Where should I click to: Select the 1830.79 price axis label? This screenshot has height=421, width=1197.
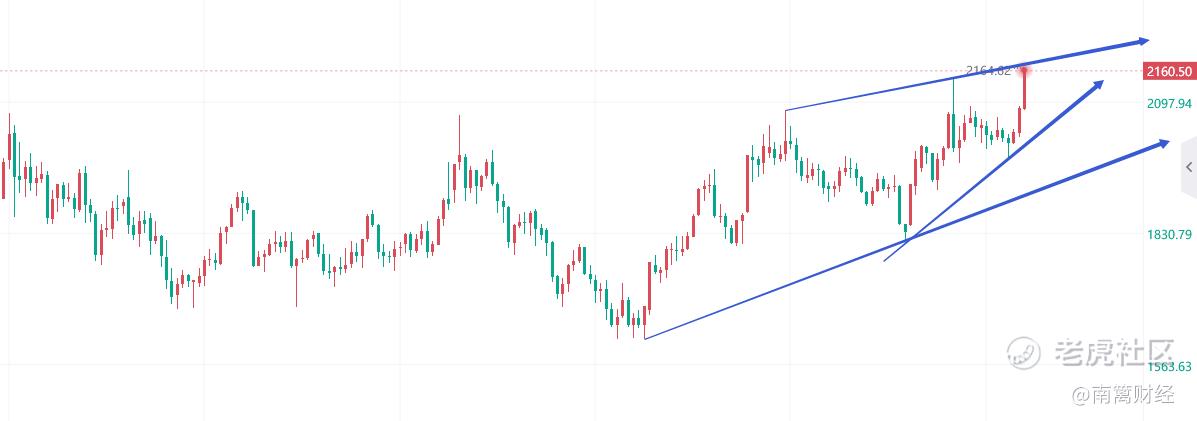pos(1169,235)
